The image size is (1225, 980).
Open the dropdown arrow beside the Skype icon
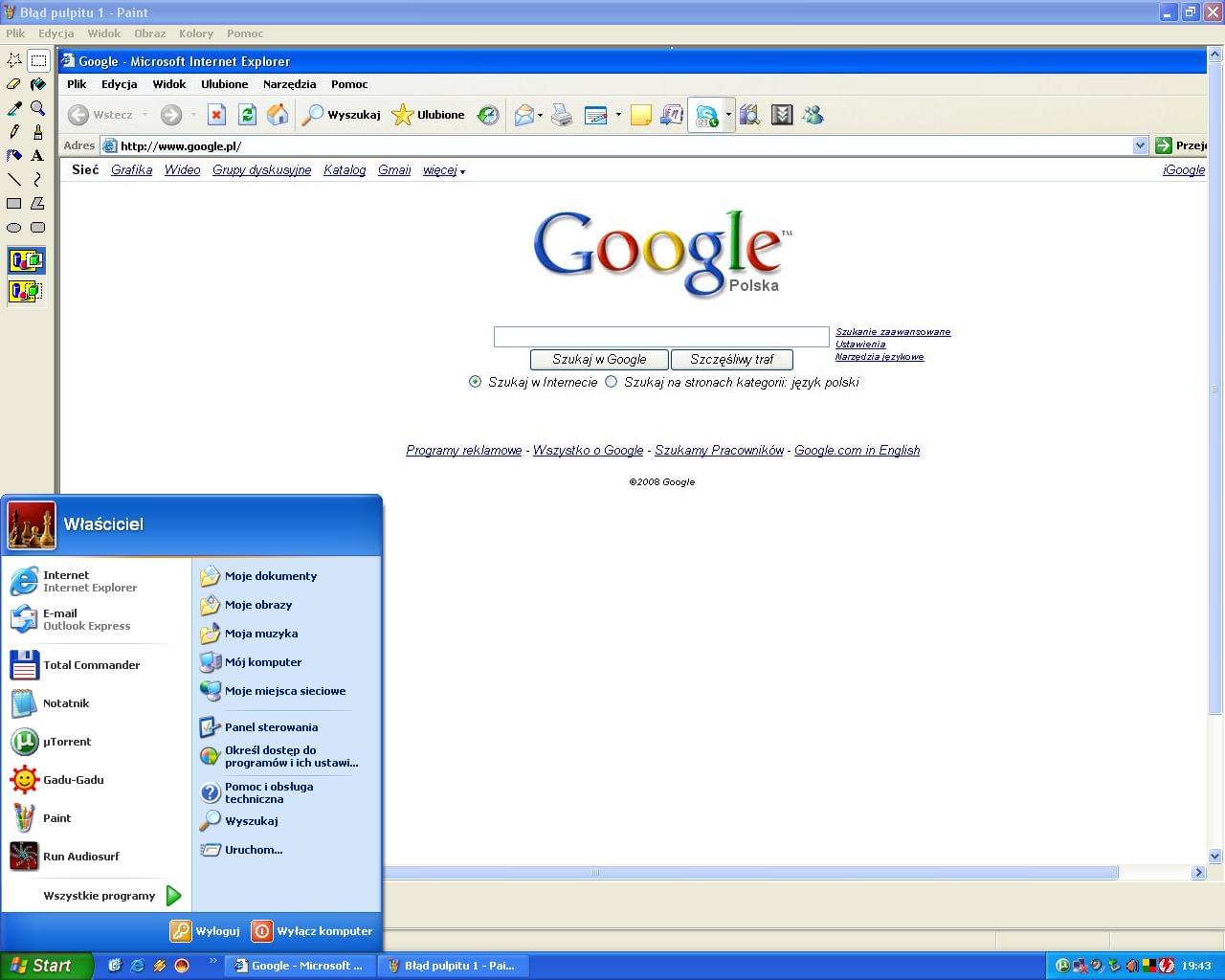(x=728, y=116)
